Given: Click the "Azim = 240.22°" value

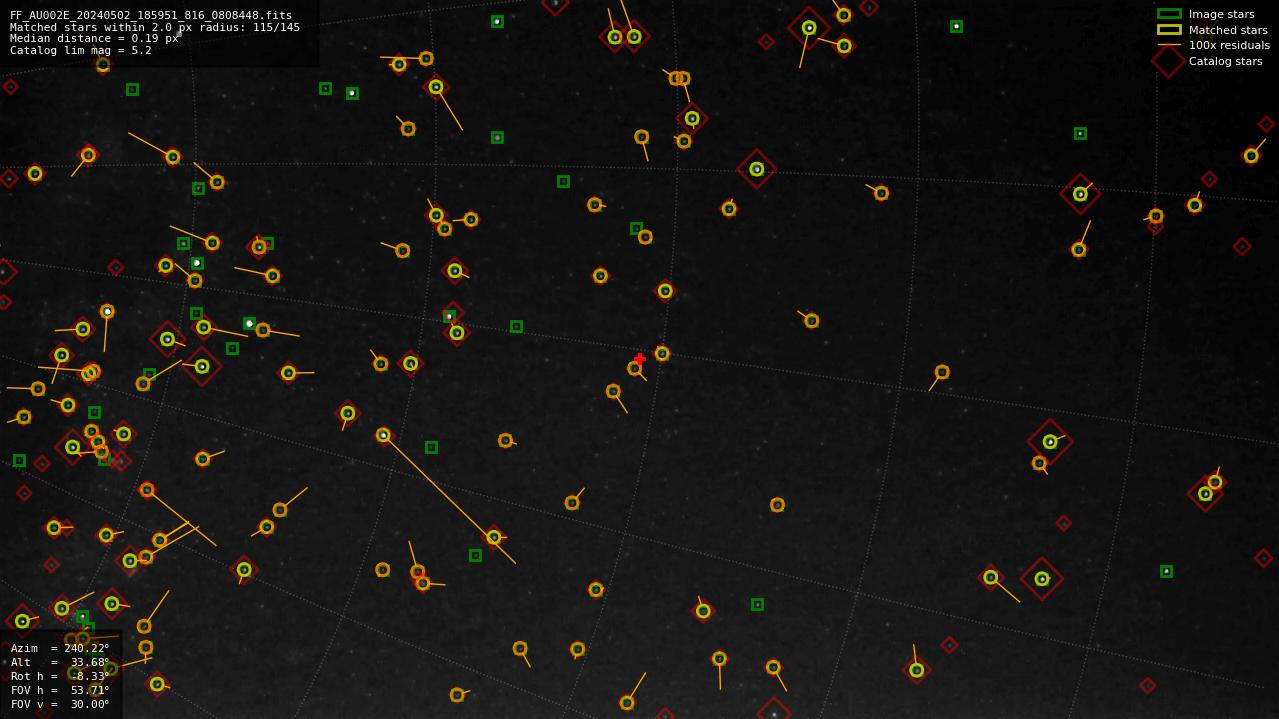Looking at the screenshot, I should [60, 648].
